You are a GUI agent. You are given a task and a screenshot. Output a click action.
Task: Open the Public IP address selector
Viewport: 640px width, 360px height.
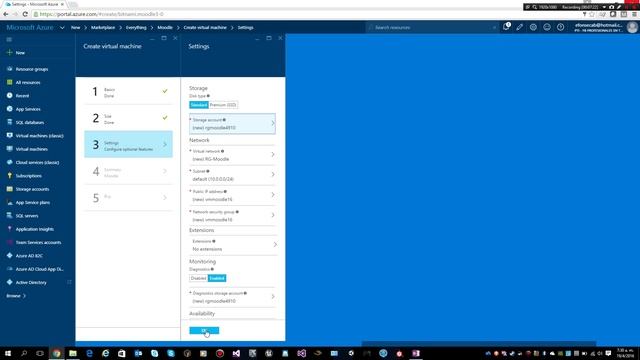(232, 195)
